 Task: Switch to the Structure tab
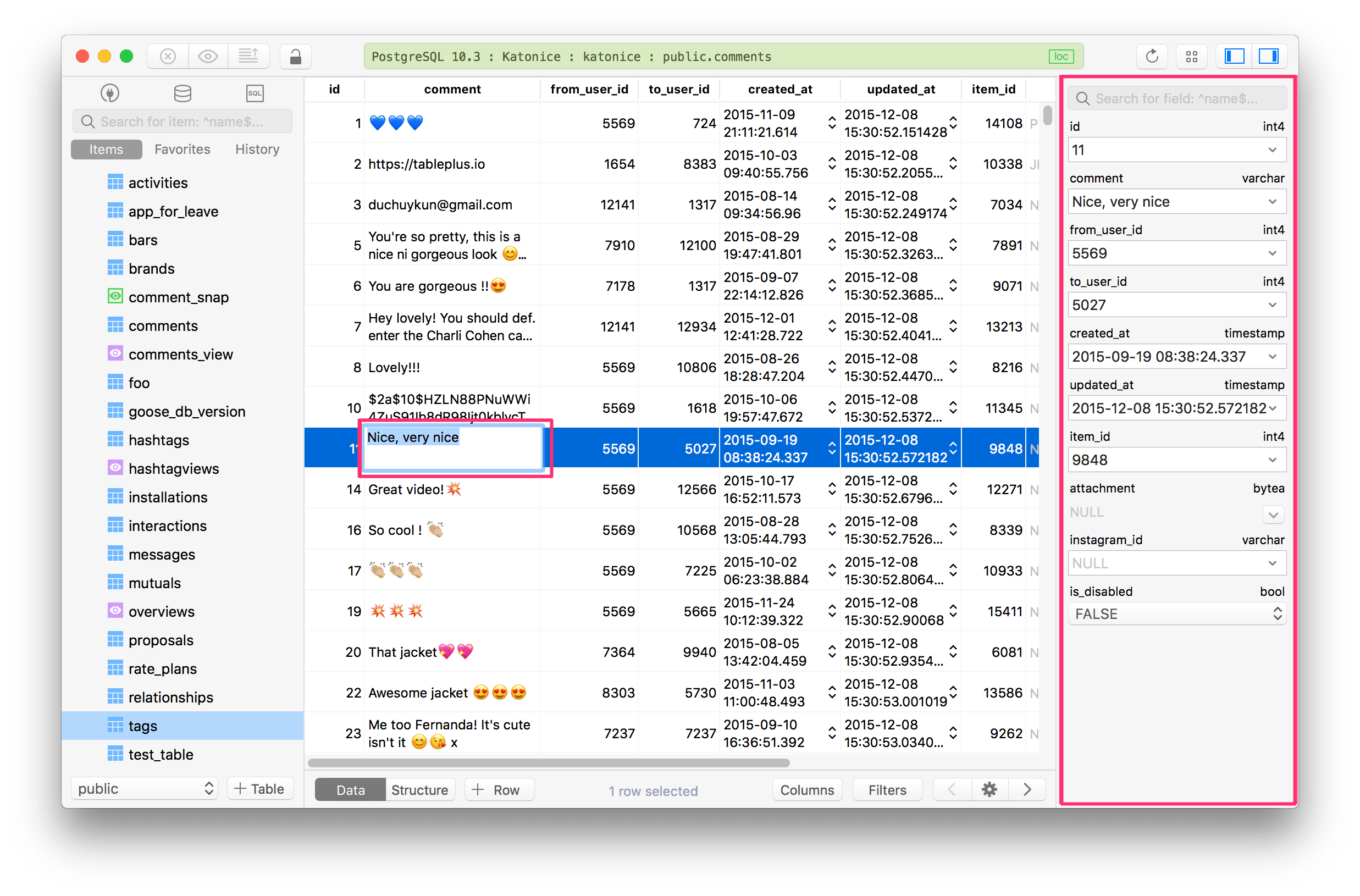click(418, 790)
